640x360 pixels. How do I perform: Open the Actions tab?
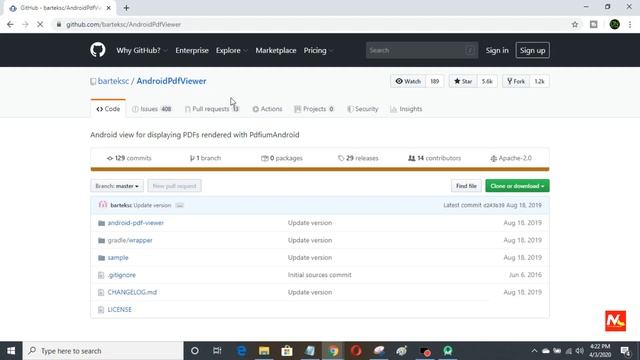(x=267, y=109)
